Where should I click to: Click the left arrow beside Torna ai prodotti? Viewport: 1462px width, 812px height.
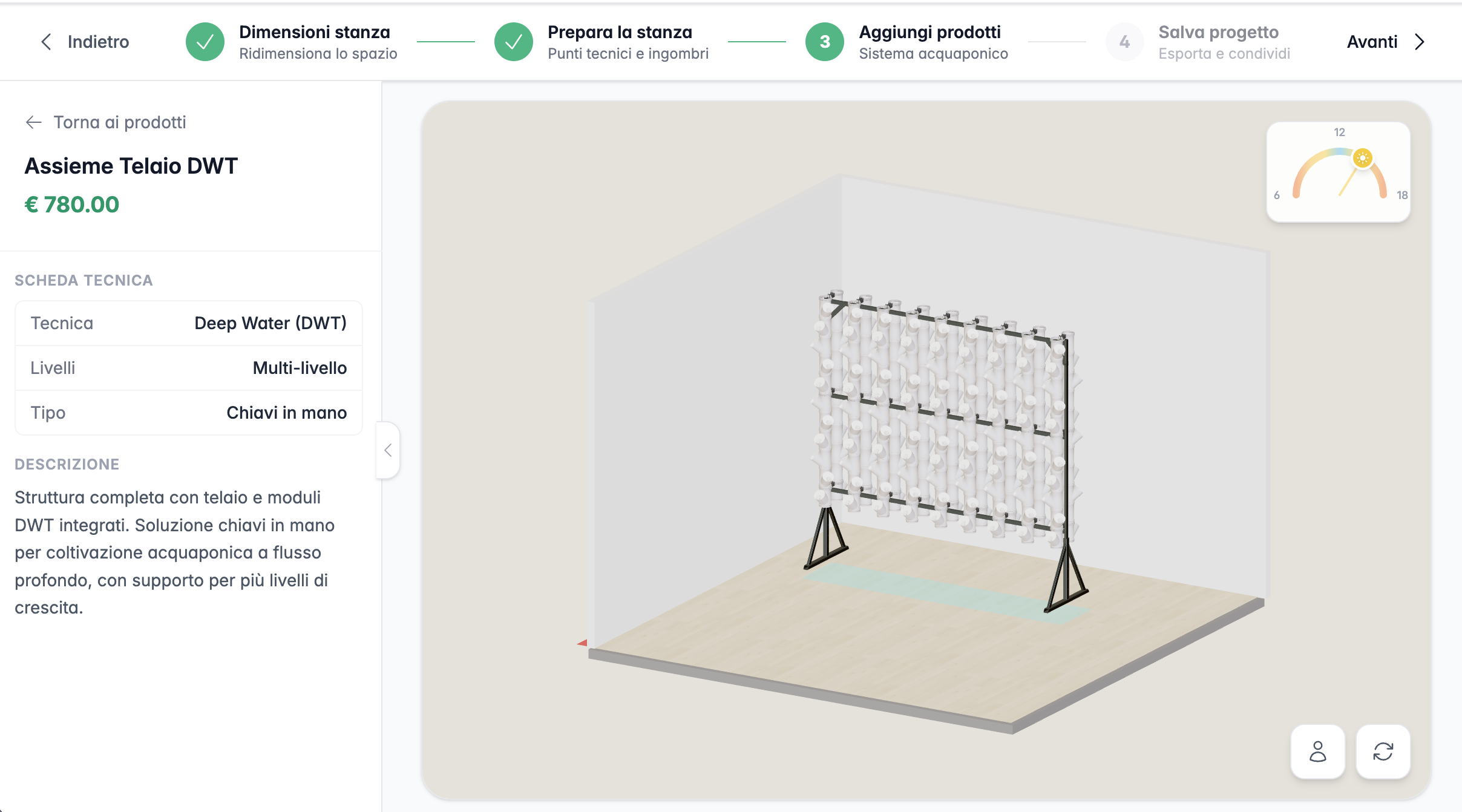33,122
